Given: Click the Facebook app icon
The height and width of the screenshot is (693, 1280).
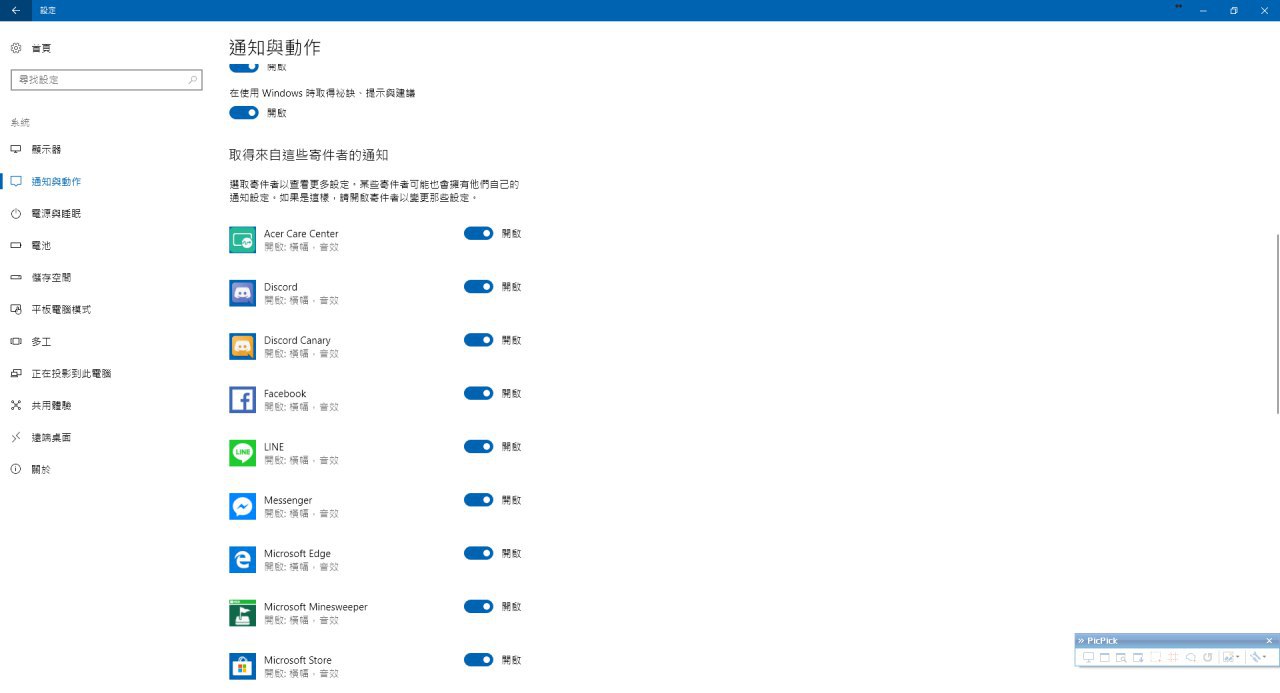Looking at the screenshot, I should 242,399.
